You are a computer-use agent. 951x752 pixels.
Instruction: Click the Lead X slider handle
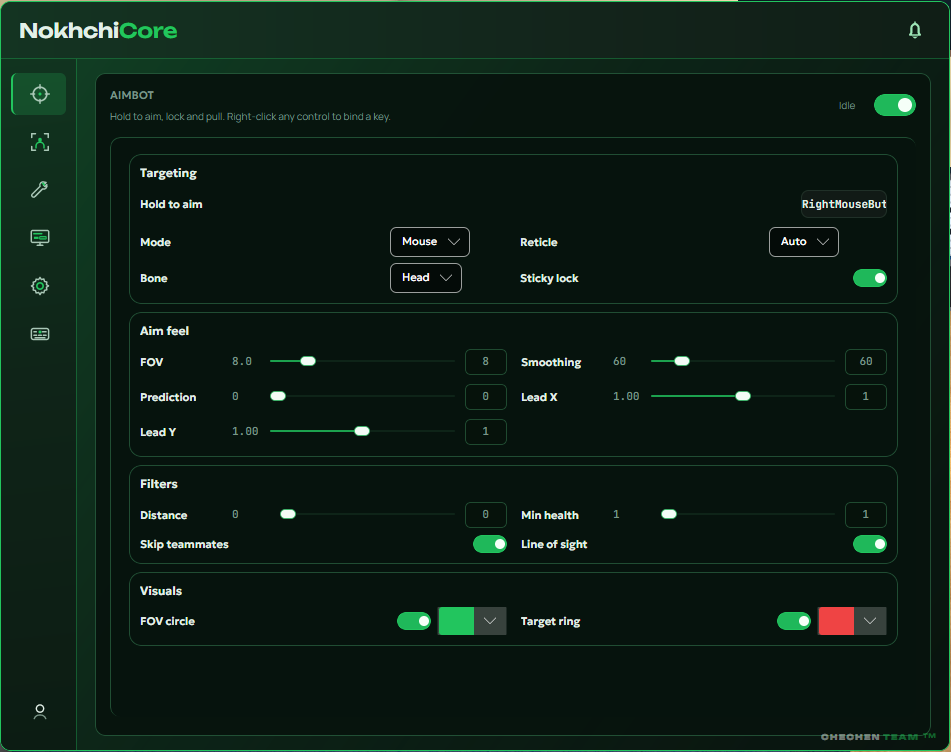[x=743, y=396]
